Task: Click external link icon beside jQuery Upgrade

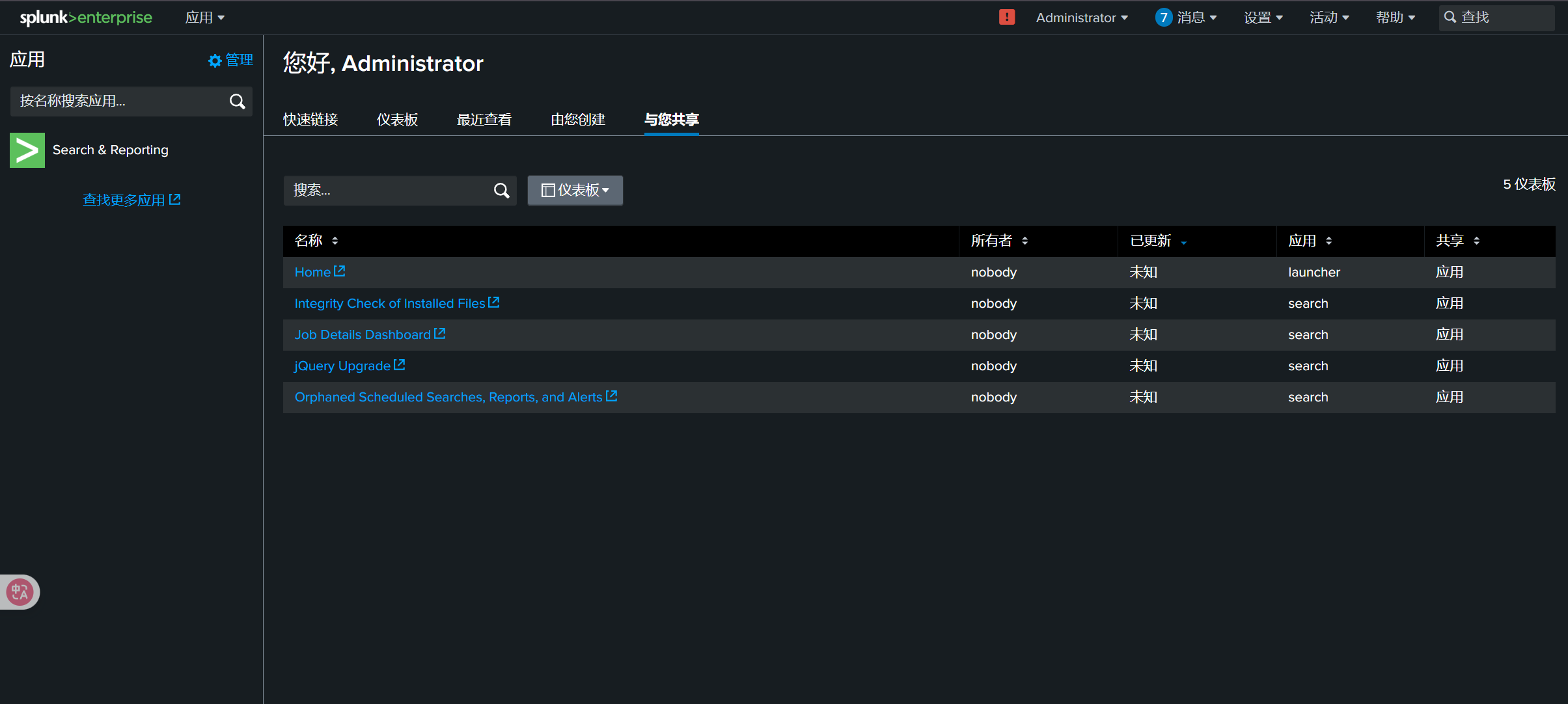Action: (400, 365)
